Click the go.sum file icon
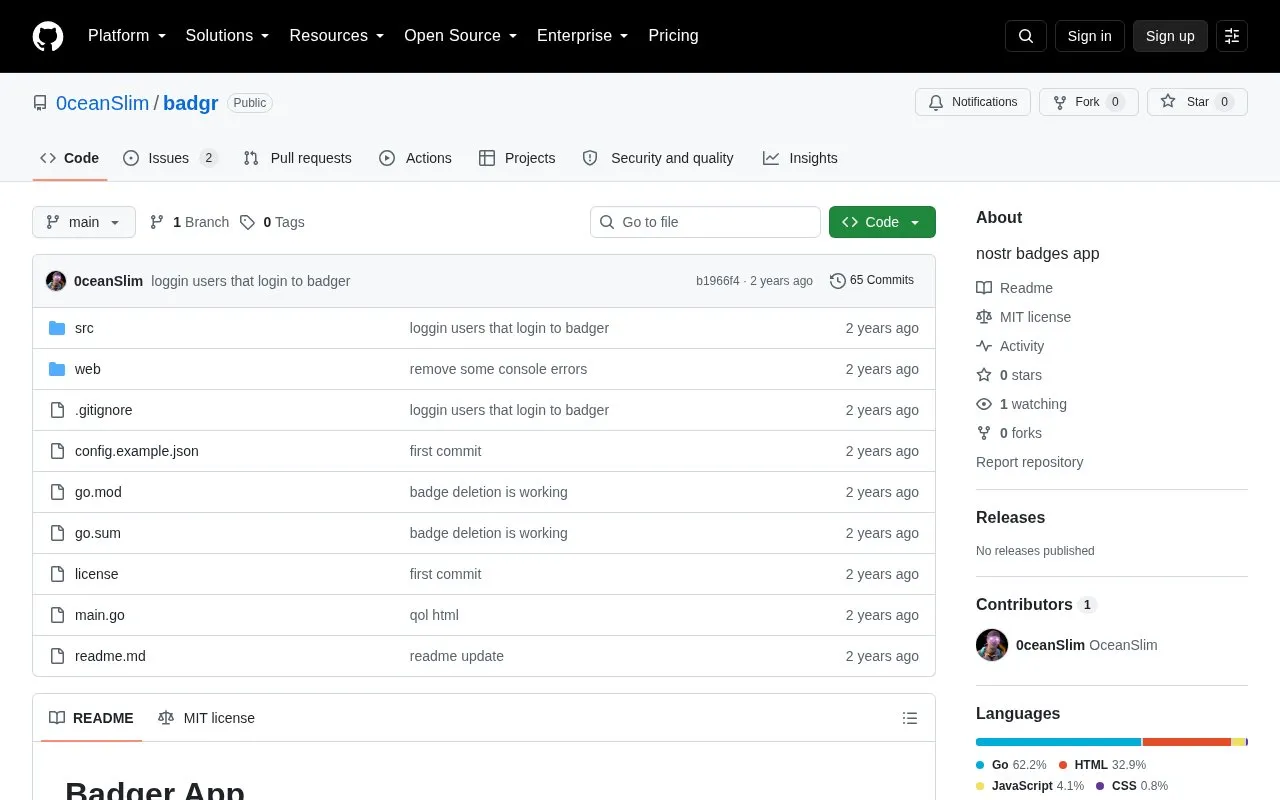 coord(57,533)
